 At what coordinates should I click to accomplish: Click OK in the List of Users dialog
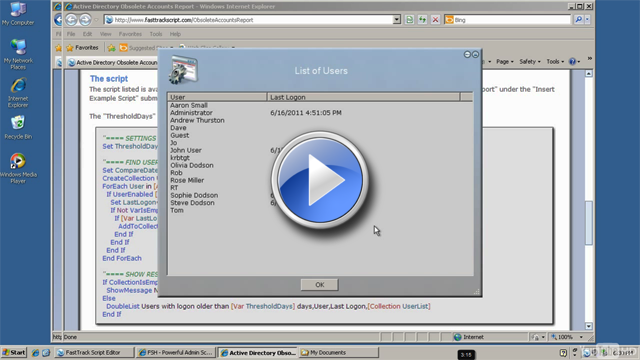pyautogui.click(x=320, y=285)
